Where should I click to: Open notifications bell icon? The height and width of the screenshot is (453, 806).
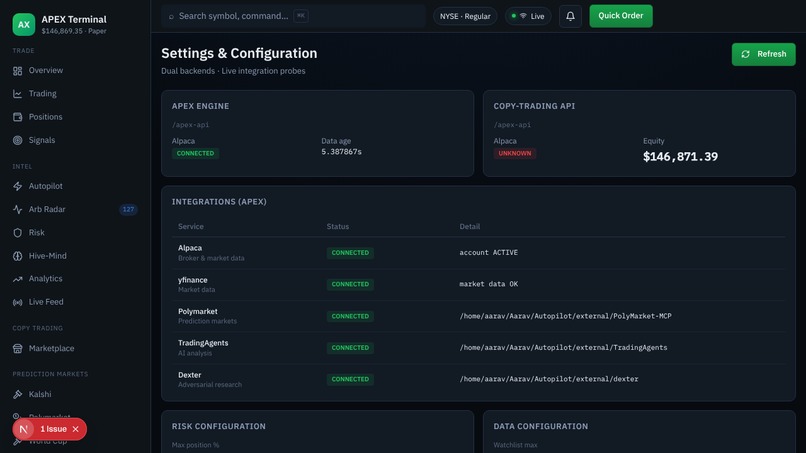click(570, 16)
